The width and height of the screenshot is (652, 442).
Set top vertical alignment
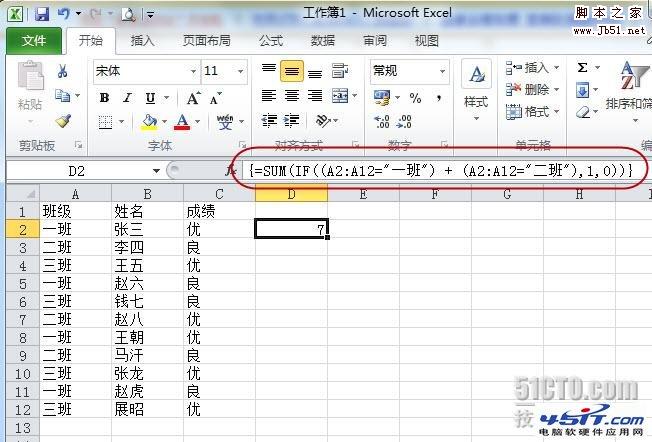269,71
